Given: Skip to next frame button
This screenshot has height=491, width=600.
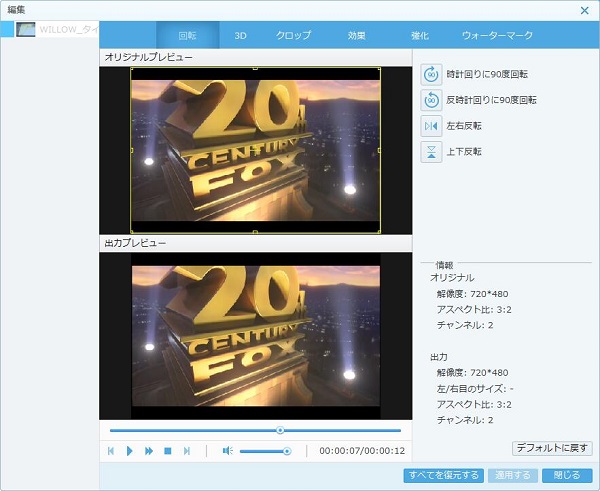Looking at the screenshot, I should click(187, 451).
